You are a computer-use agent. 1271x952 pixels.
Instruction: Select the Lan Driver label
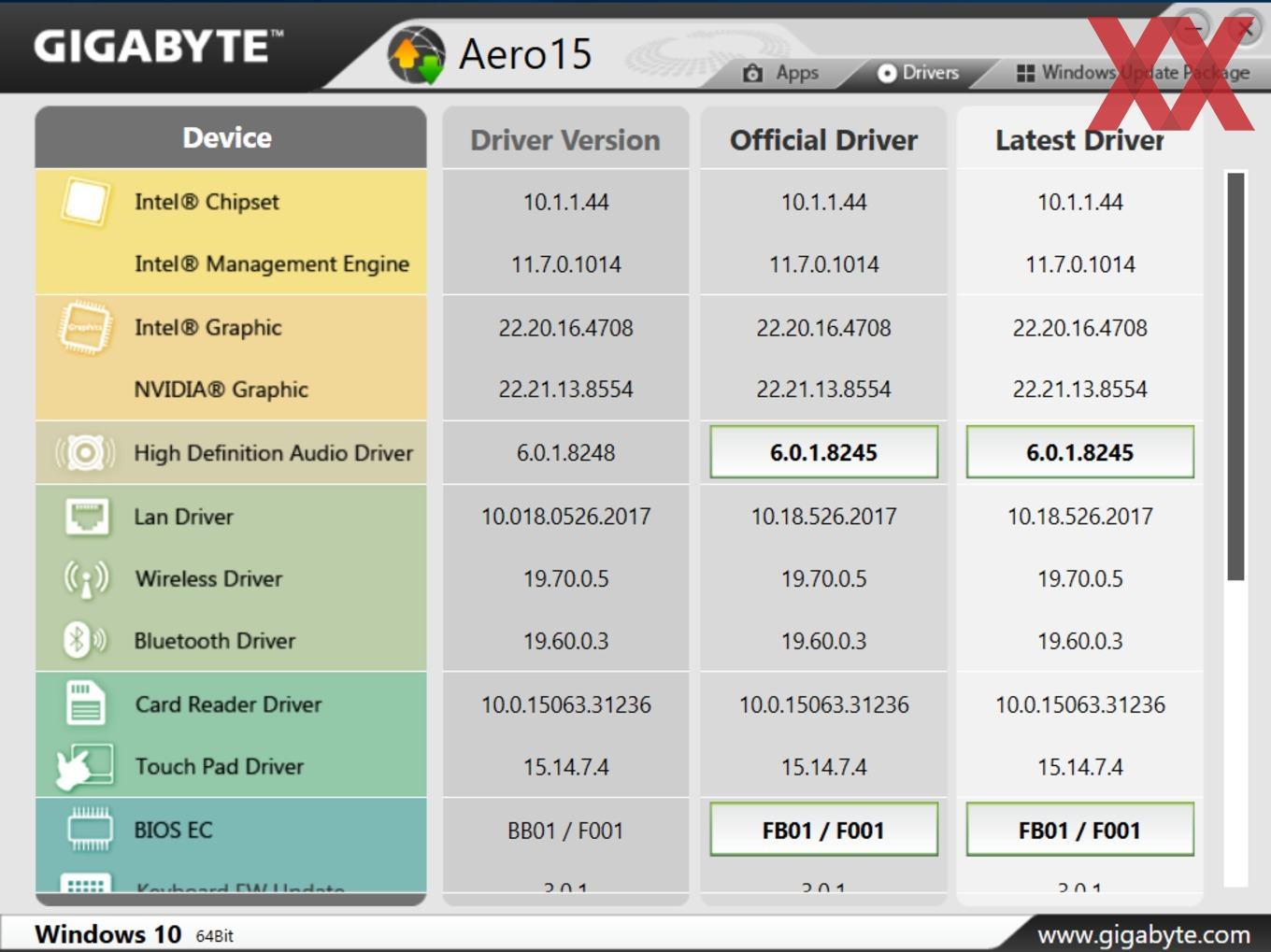pyautogui.click(x=183, y=516)
